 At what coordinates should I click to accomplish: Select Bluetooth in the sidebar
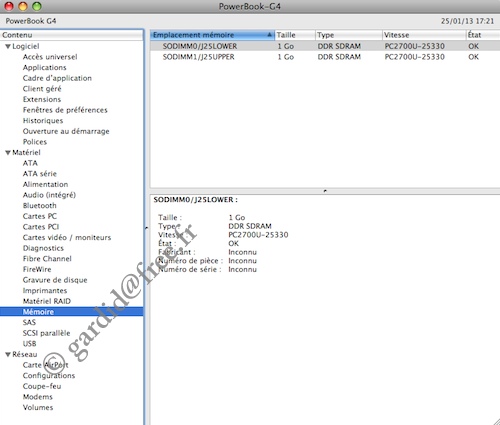[40, 206]
